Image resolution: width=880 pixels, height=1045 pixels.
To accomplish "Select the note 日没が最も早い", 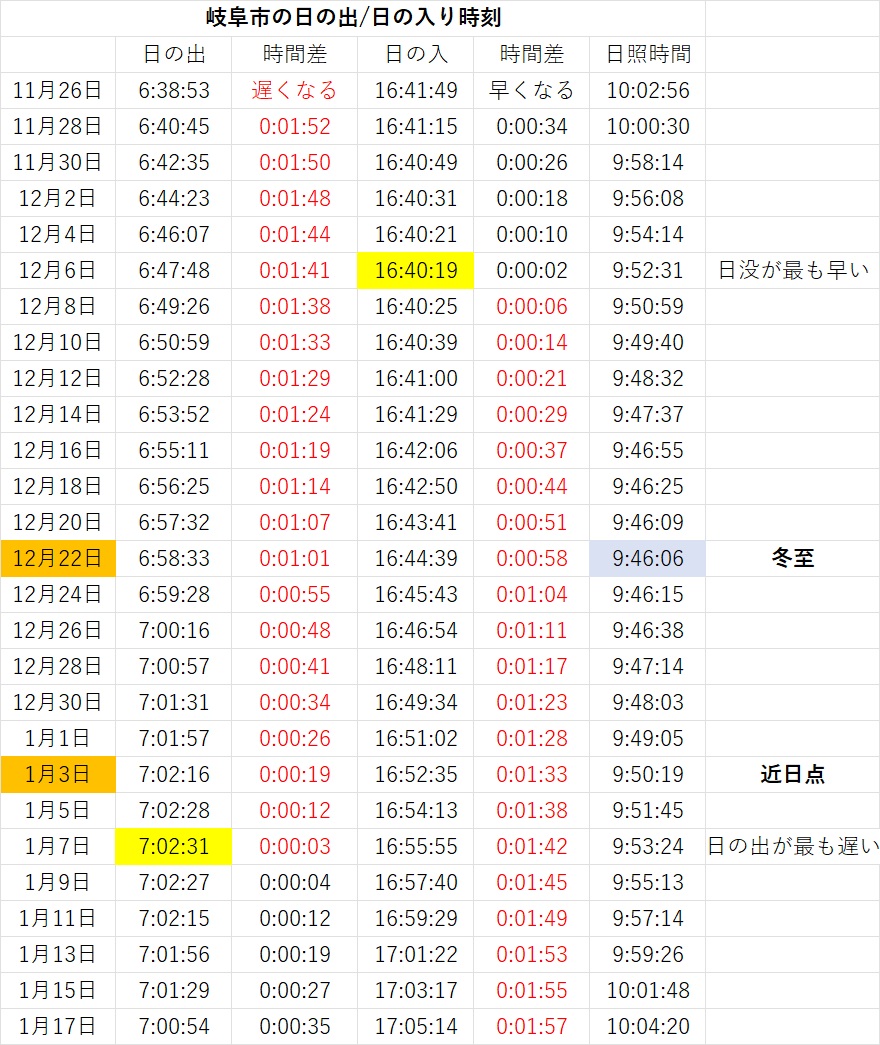I will pos(792,270).
